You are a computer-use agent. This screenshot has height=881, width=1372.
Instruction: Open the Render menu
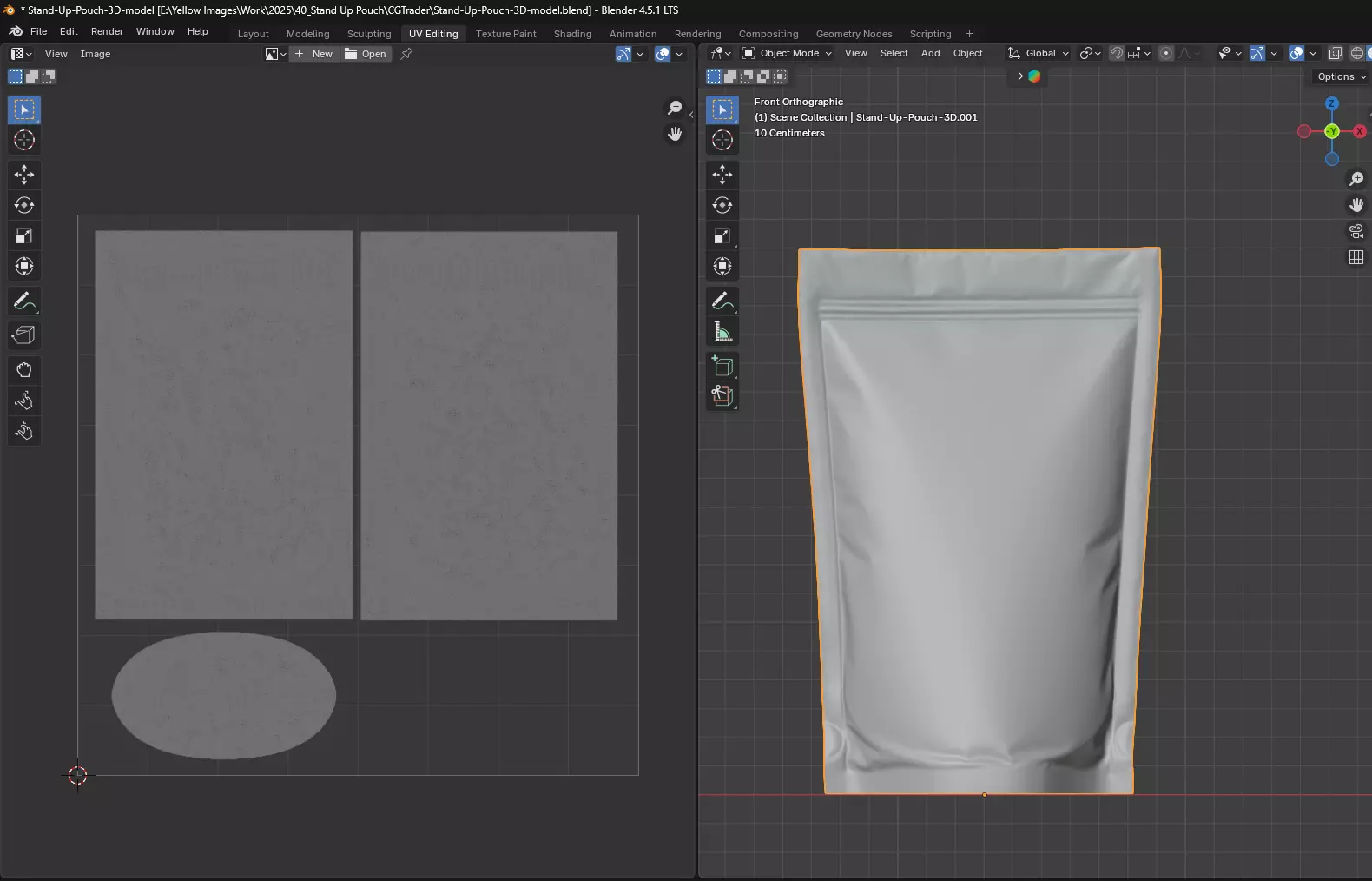click(x=107, y=31)
